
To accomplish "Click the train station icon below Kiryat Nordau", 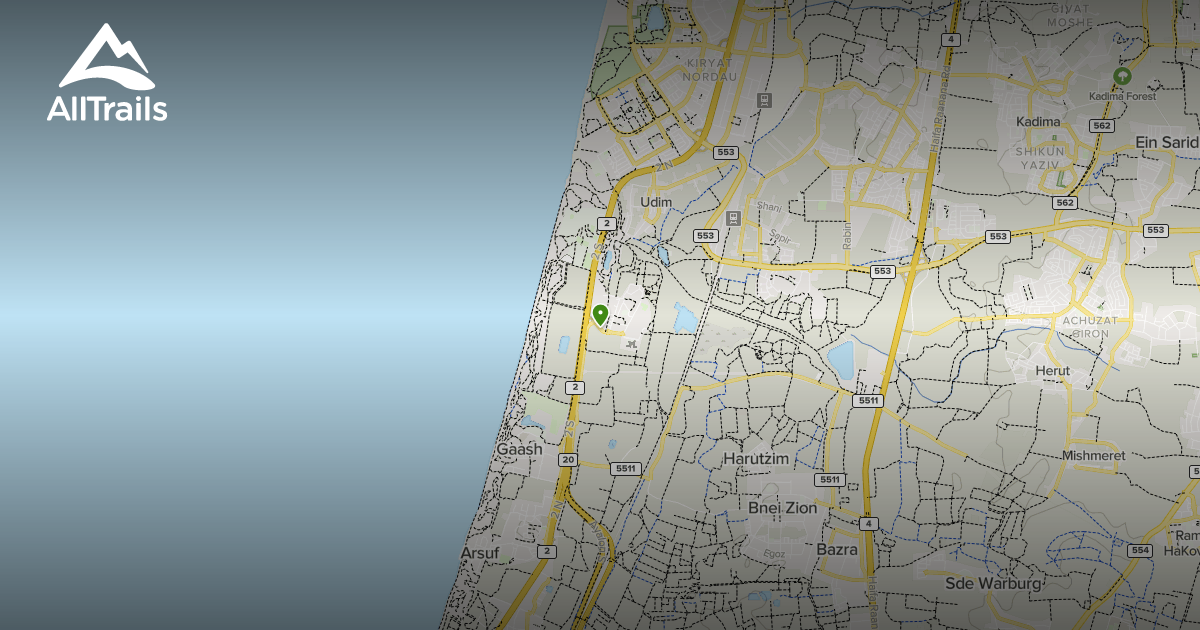I will coord(766,100).
